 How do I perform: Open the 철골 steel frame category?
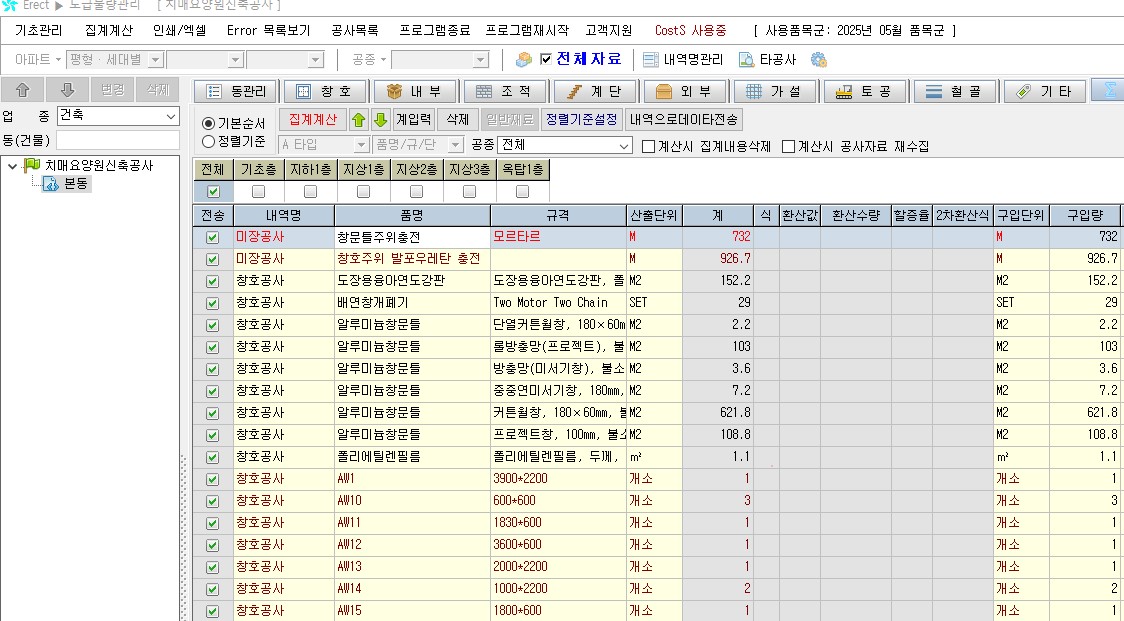954,92
